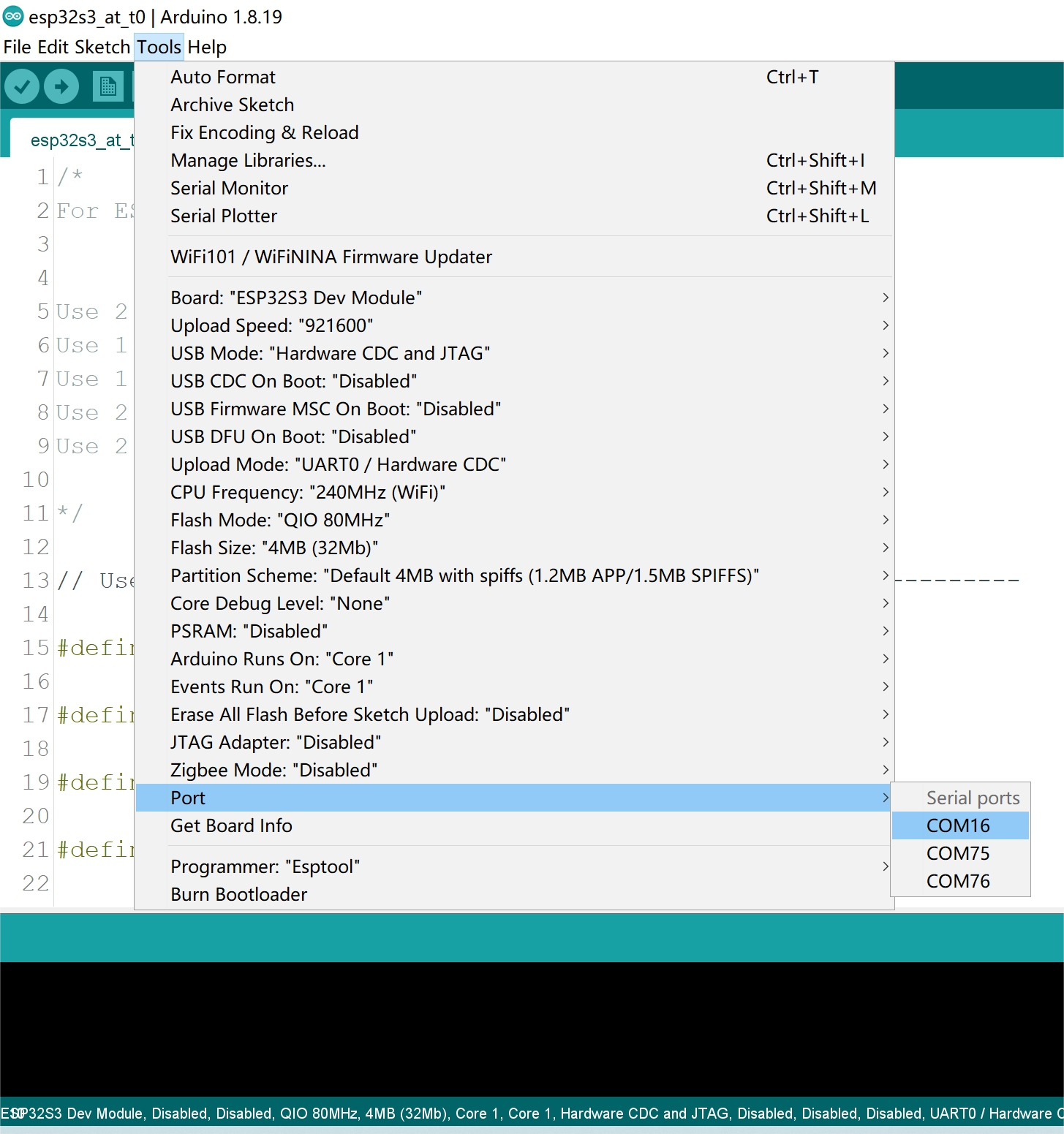Open Manage Libraries dialog
Screen dimensions: 1064x1134
(515, 160)
